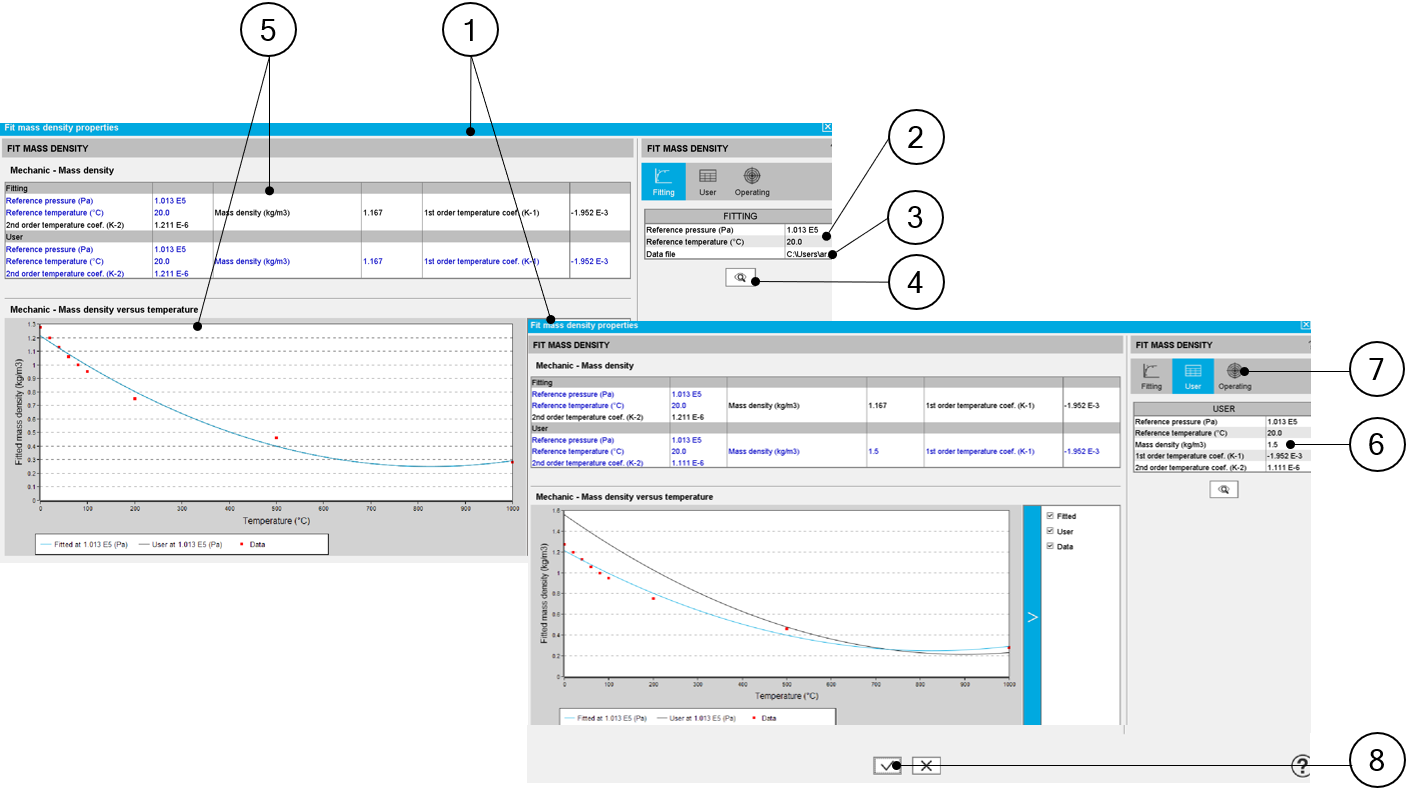Screen dimensions: 1414x796
Task: Cancel using the X button beside checkmark
Action: click(926, 766)
